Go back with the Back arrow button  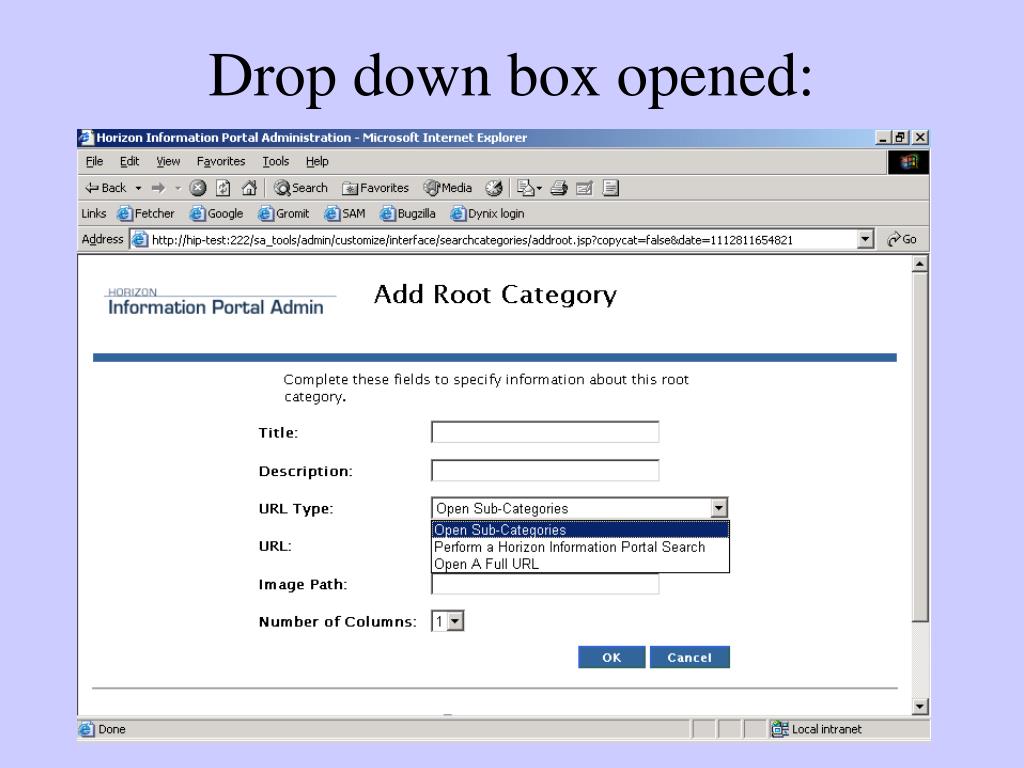pos(104,188)
